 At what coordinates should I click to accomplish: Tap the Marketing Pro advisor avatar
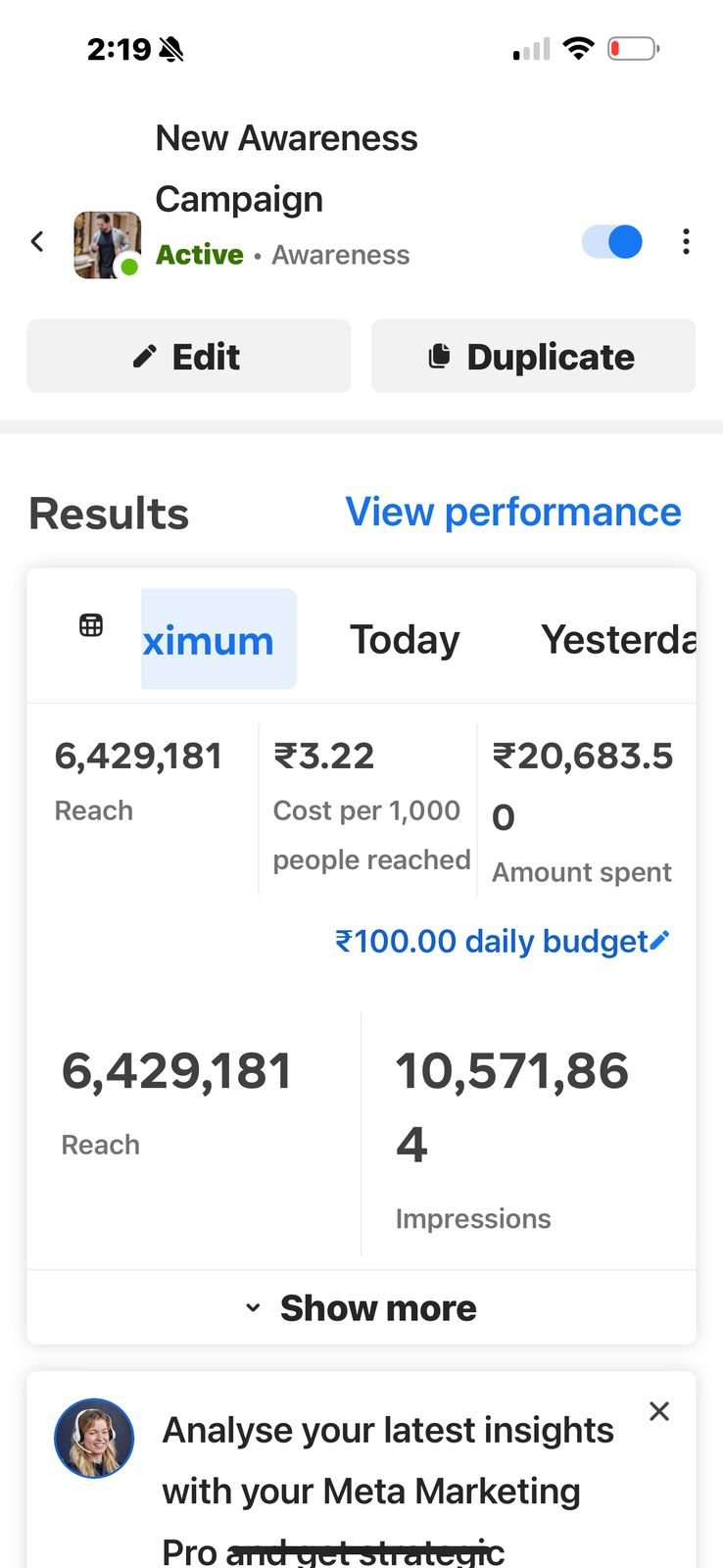click(x=94, y=1439)
